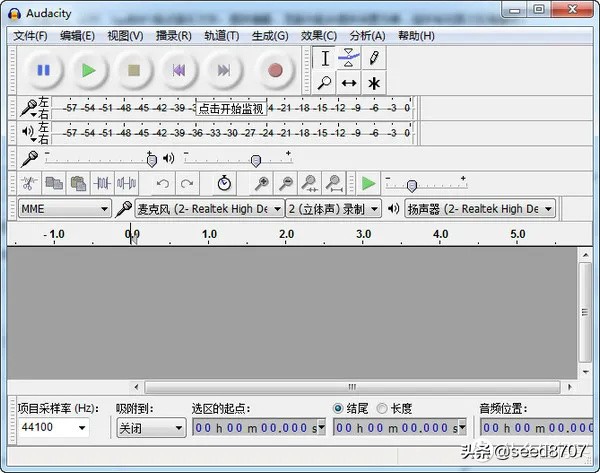Screen dimensions: 600x473
Task: Click the Silence audio icon
Action: tap(126, 183)
